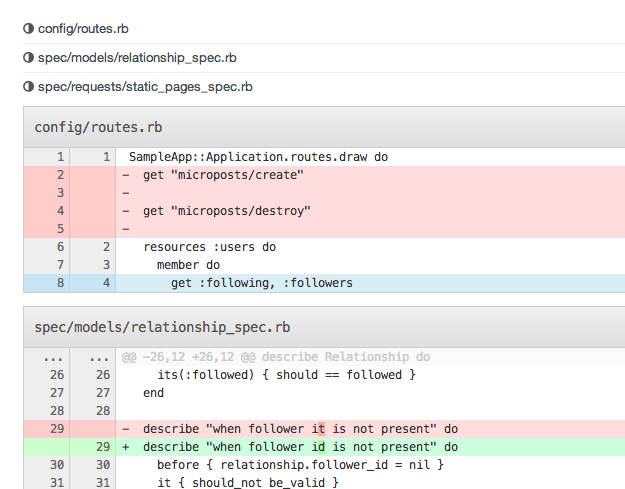Click the added line "when follower id is not present"
Screen dimensions: 625x489
pos(371,447)
